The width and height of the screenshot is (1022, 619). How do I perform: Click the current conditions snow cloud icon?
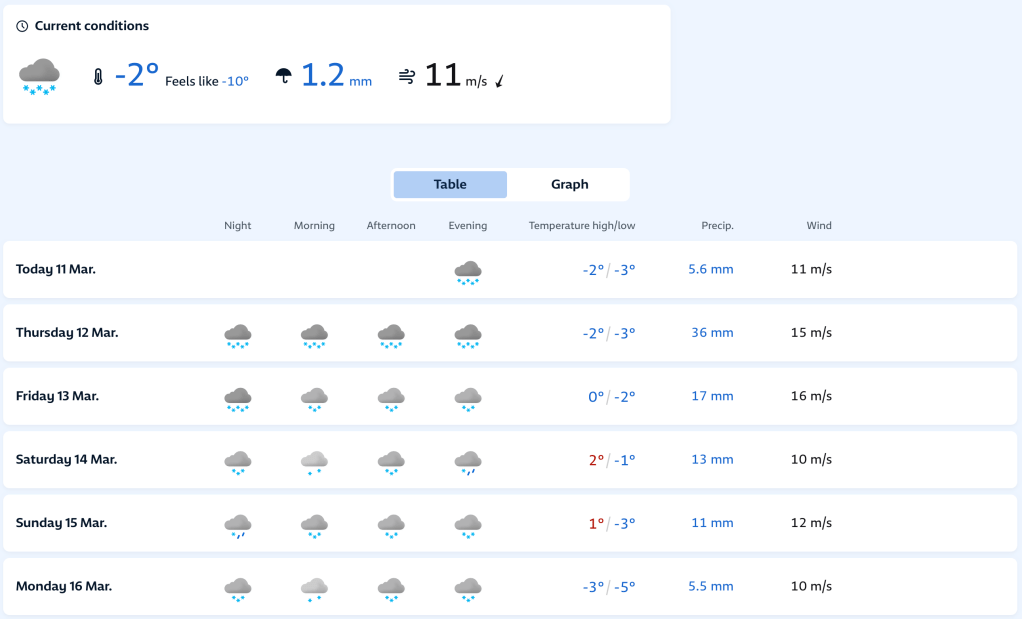pos(39,76)
